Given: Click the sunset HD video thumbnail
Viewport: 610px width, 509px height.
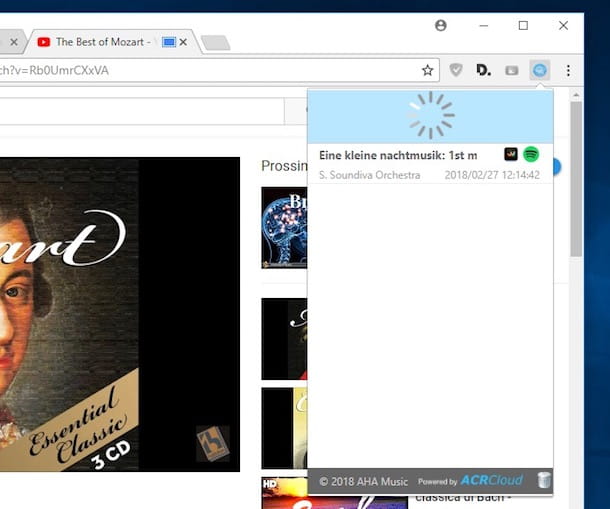Looking at the screenshot, I should (335, 493).
